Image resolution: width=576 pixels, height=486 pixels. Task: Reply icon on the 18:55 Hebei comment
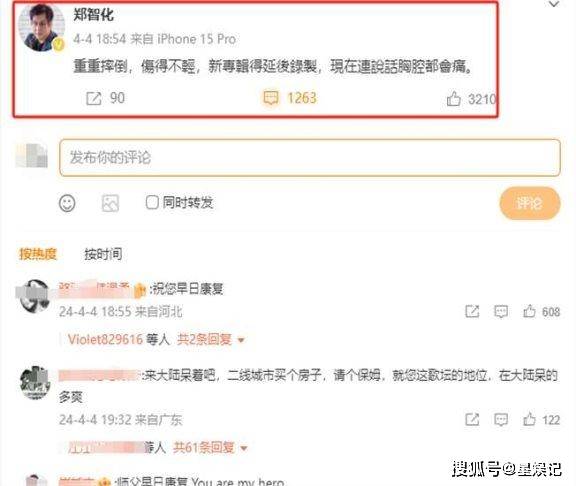[x=501, y=311]
